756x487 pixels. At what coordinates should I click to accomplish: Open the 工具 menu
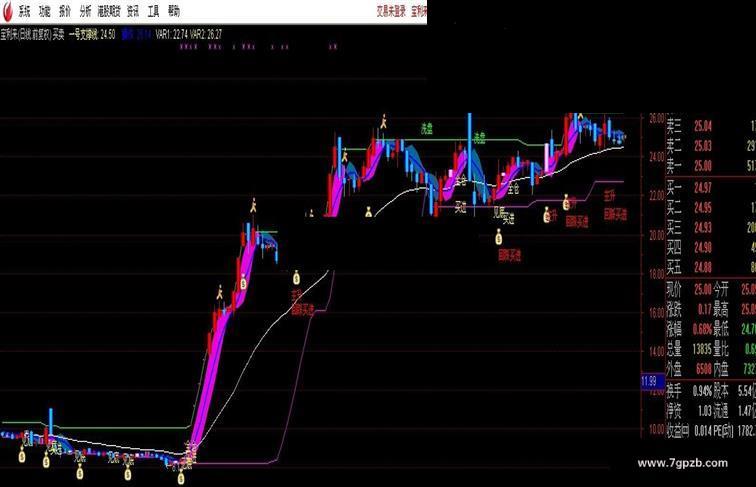tap(153, 11)
